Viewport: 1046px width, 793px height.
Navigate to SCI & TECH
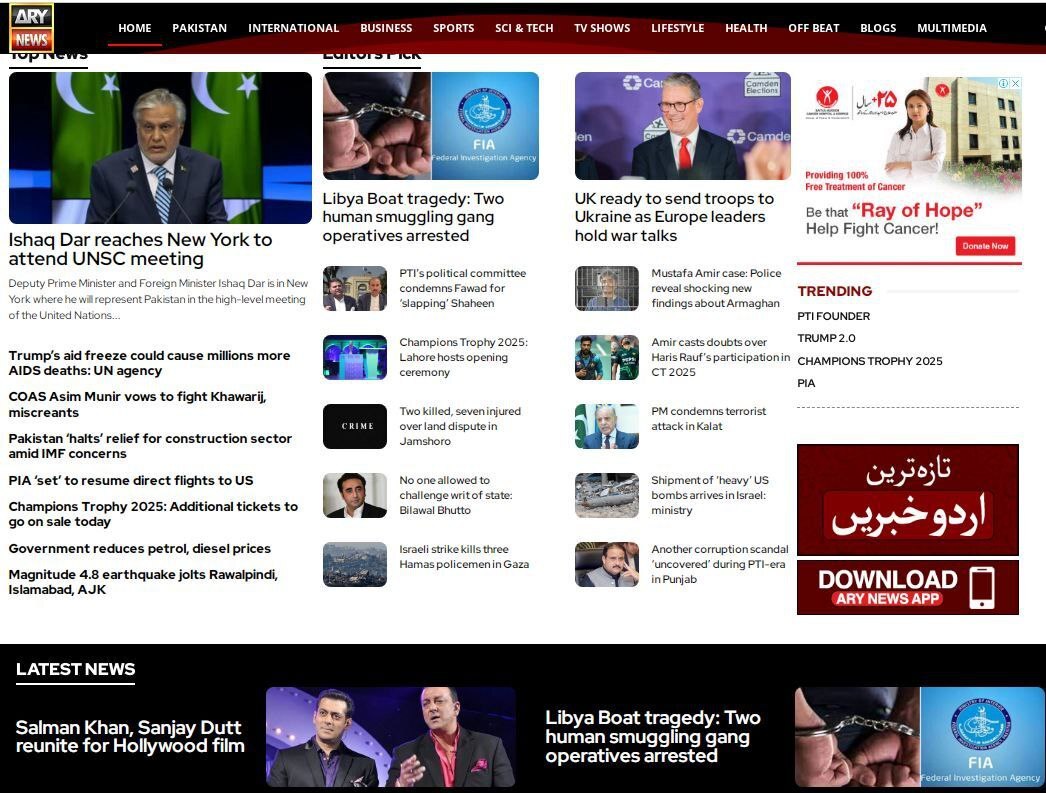click(524, 28)
